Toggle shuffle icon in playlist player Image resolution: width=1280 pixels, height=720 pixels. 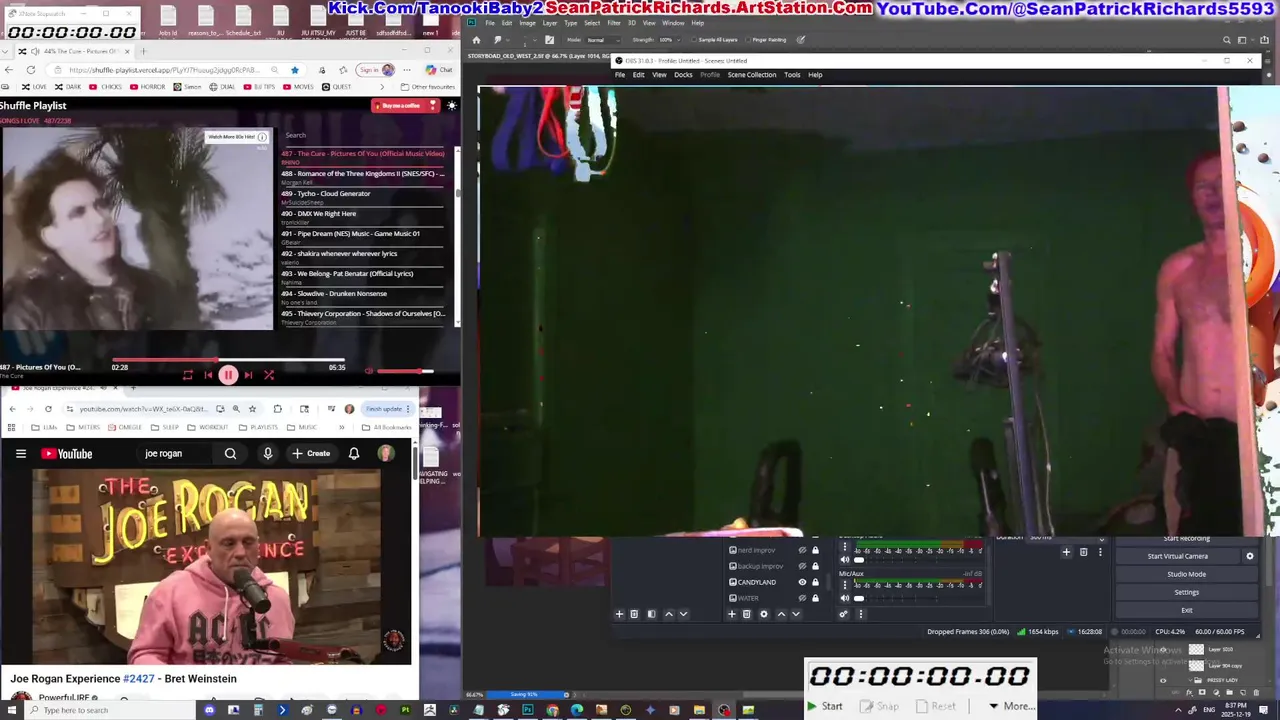268,375
